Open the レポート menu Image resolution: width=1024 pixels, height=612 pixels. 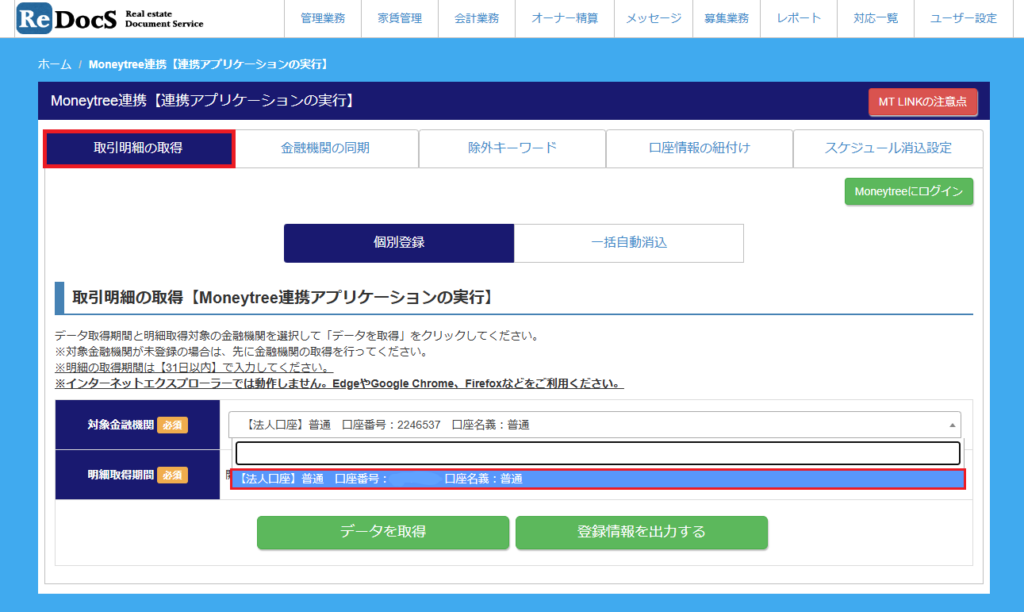pos(799,18)
